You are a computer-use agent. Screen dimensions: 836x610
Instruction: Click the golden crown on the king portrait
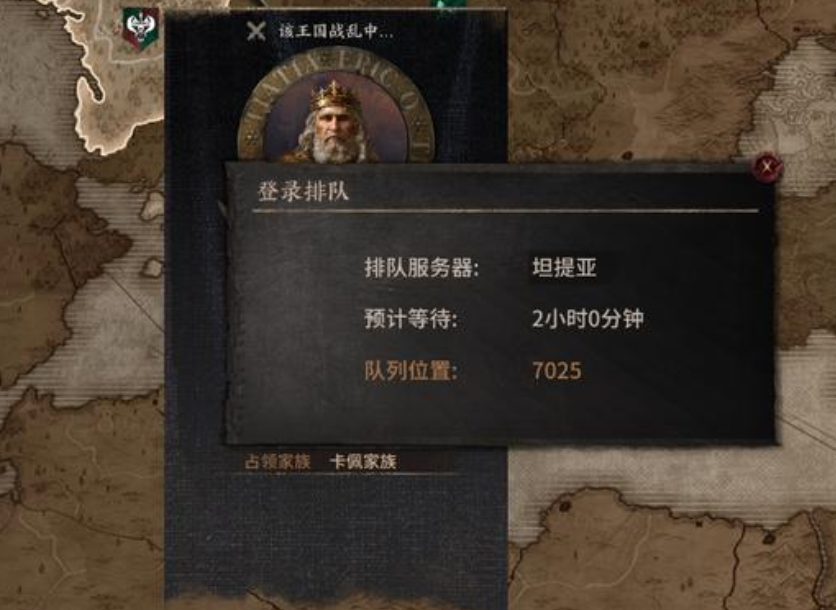pos(334,95)
